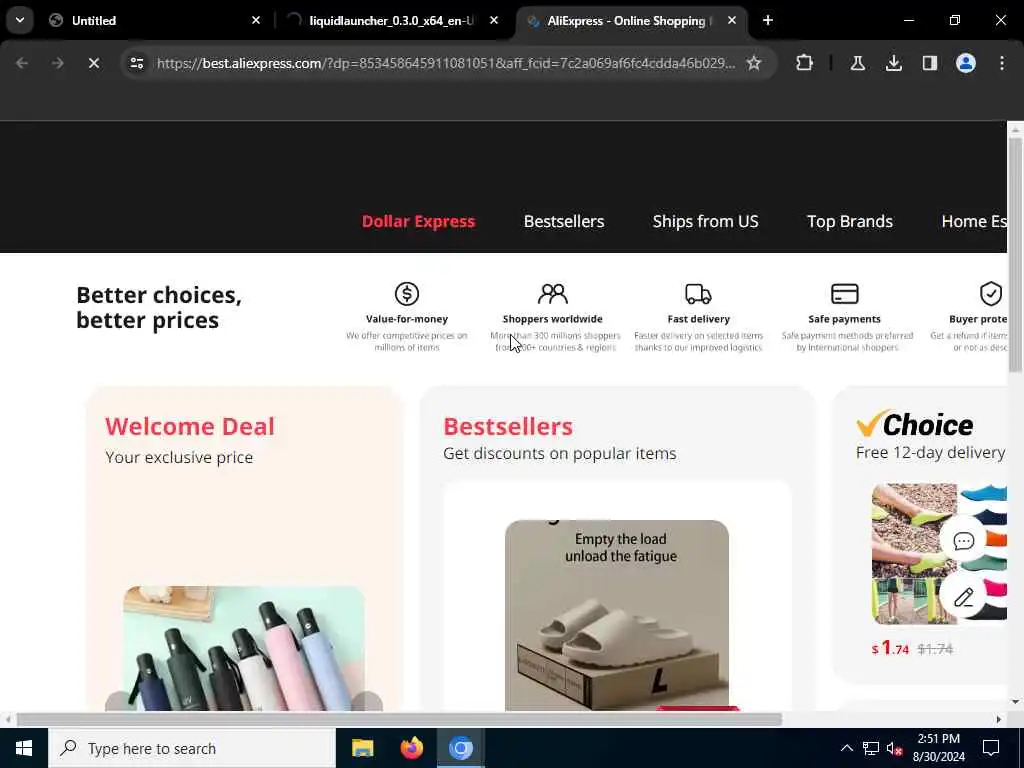This screenshot has height=768, width=1024.
Task: Open the profile avatar menu
Action: tap(966, 63)
